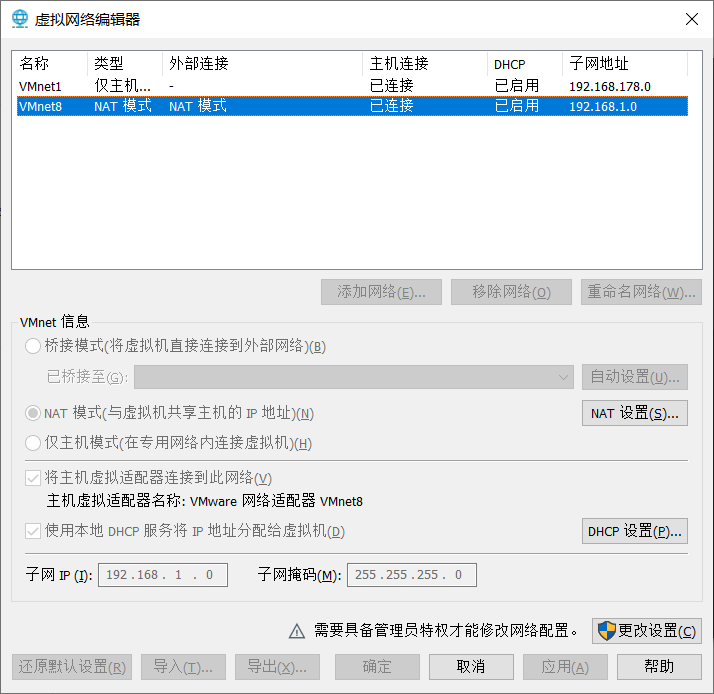Close the 虚拟网络编辑器 window
Image resolution: width=714 pixels, height=694 pixels.
pyautogui.click(x=692, y=19)
